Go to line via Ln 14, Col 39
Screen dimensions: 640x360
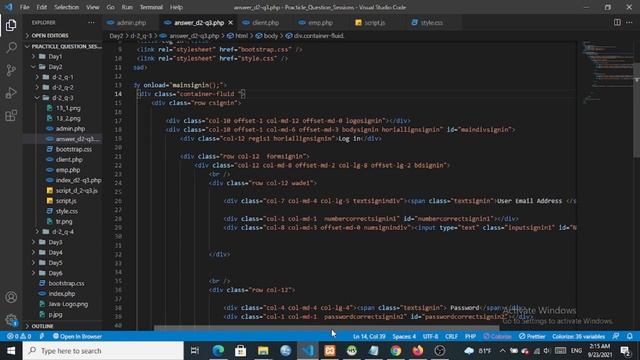pyautogui.click(x=369, y=336)
